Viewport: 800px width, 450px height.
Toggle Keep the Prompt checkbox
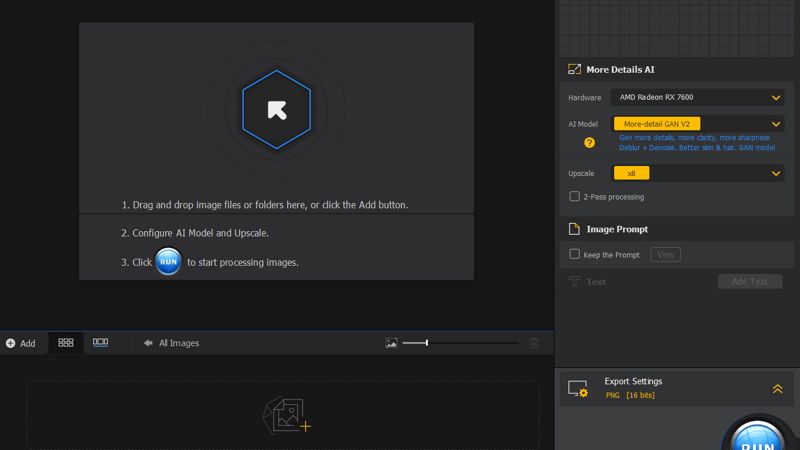tap(574, 254)
